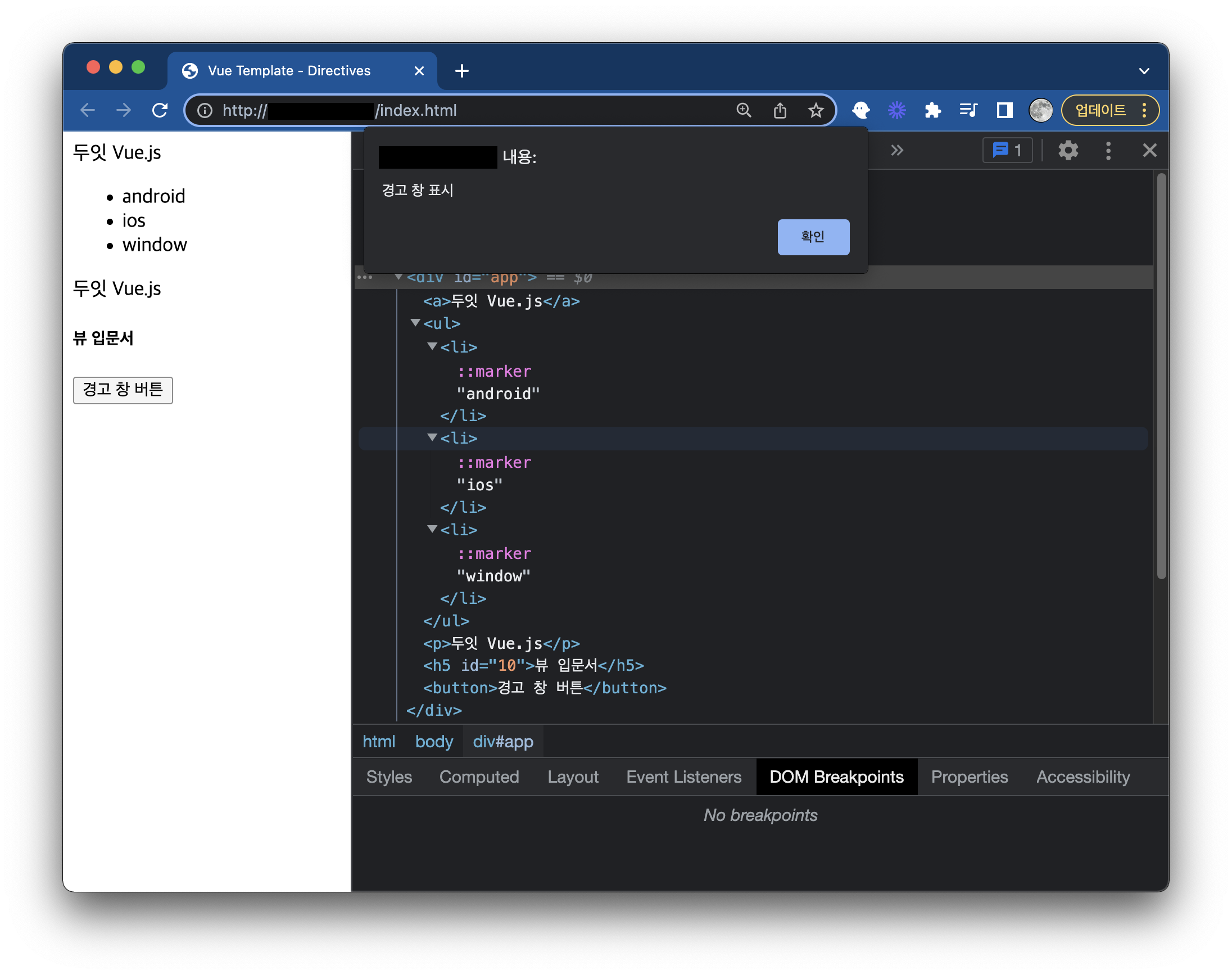1232x975 pixels.
Task: Bookmark this page with the star icon
Action: click(816, 110)
